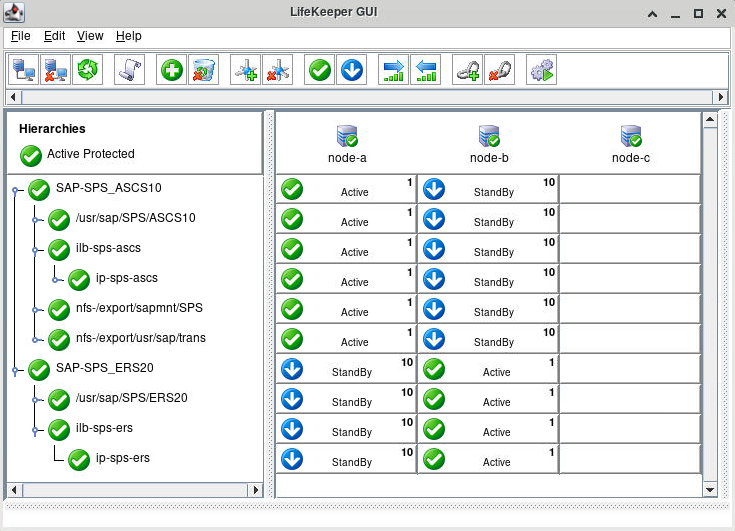Click the In Service green check toolbar icon
Image resolution: width=735 pixels, height=531 pixels.
pyautogui.click(x=320, y=70)
